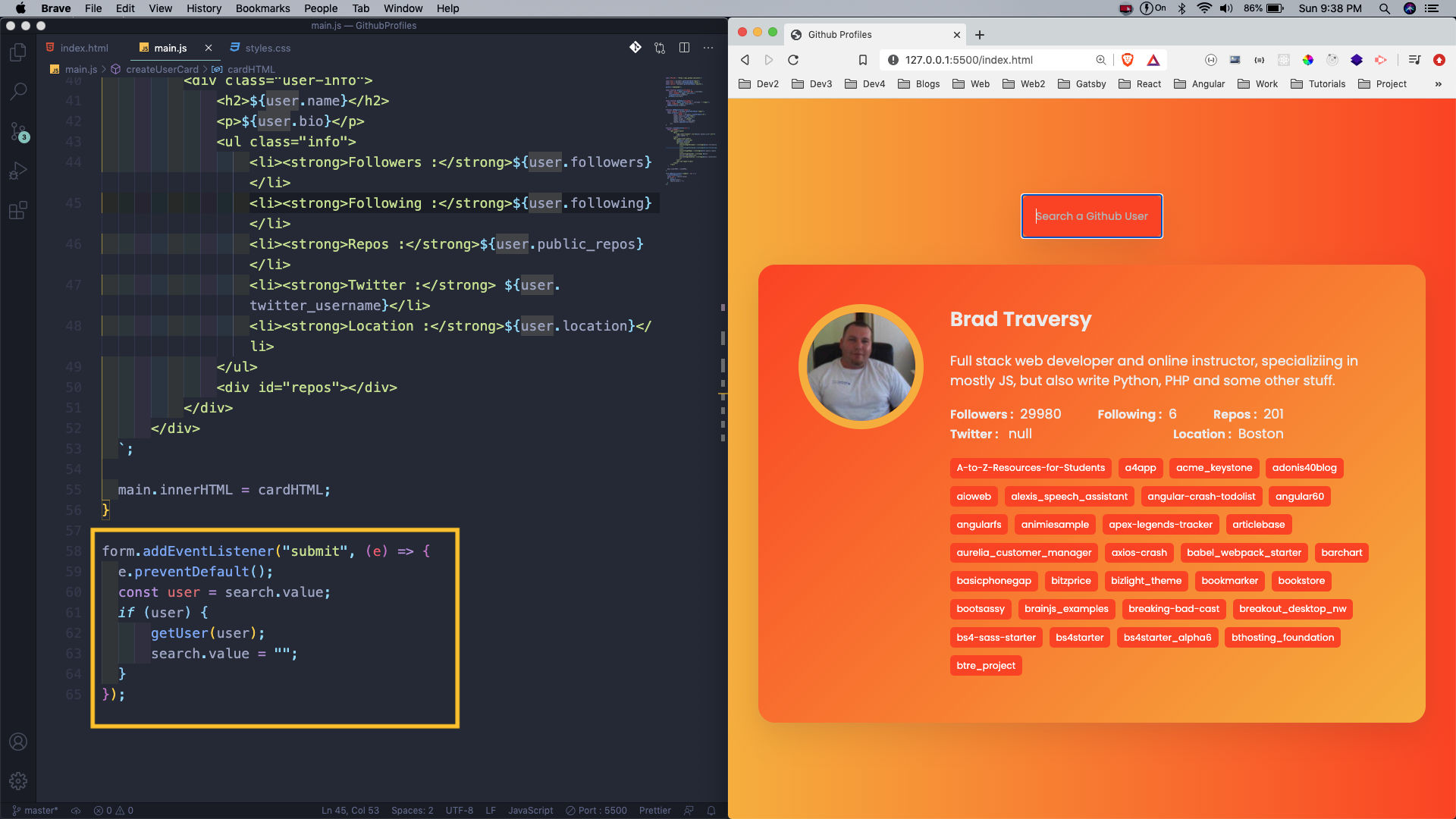This screenshot has height=819, width=1456.
Task: Click the diamond GitLens icon in editor toolbar
Action: point(635,48)
